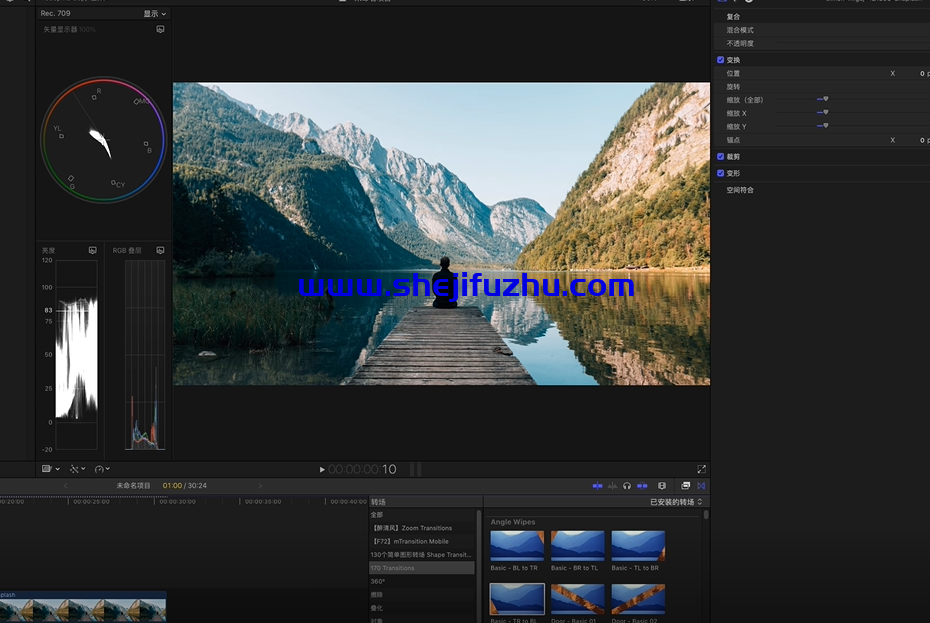Click the 转场 transitions panel title
Image resolution: width=930 pixels, height=623 pixels.
378,502
